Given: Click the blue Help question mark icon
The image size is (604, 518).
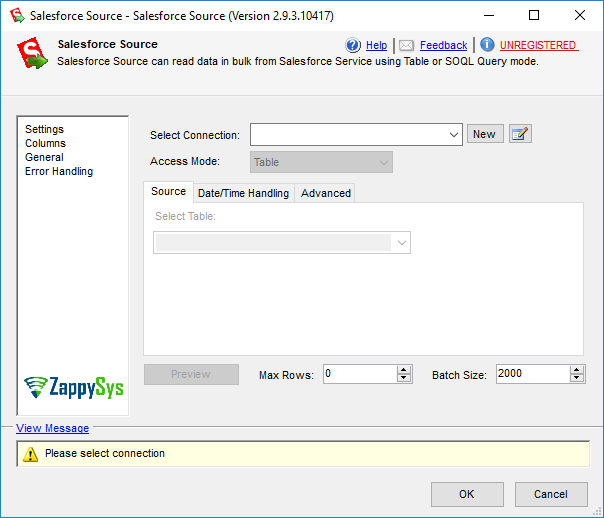Looking at the screenshot, I should coord(352,45).
